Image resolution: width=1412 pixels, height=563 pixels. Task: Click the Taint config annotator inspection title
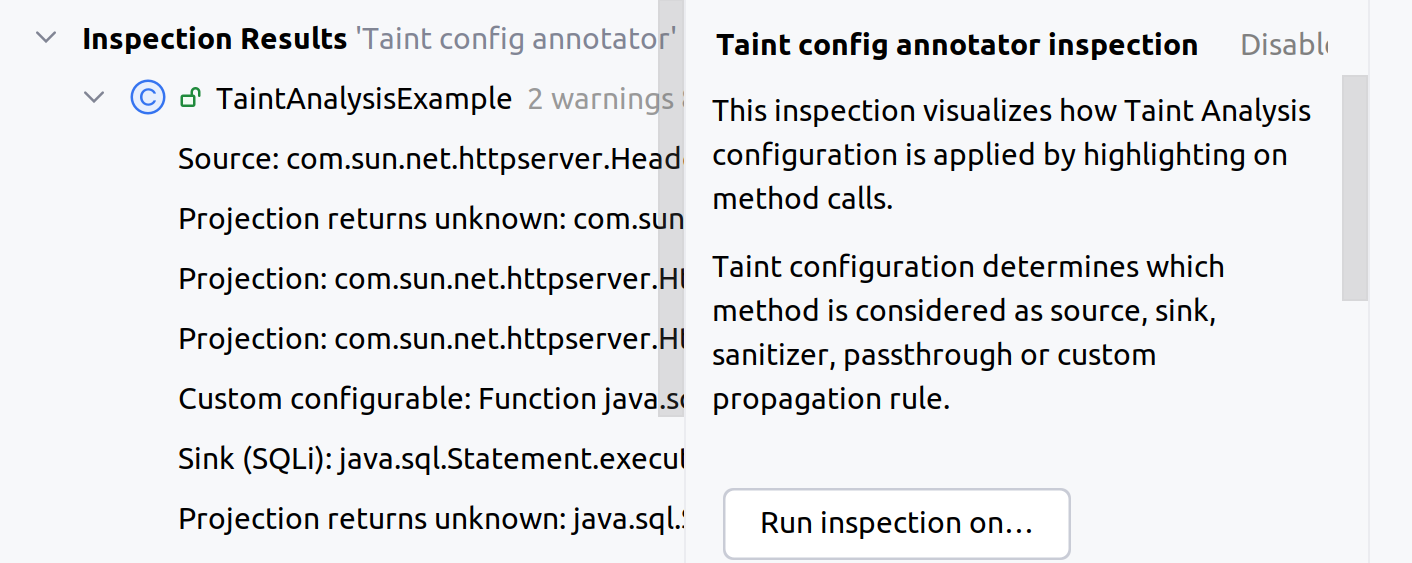pos(957,45)
